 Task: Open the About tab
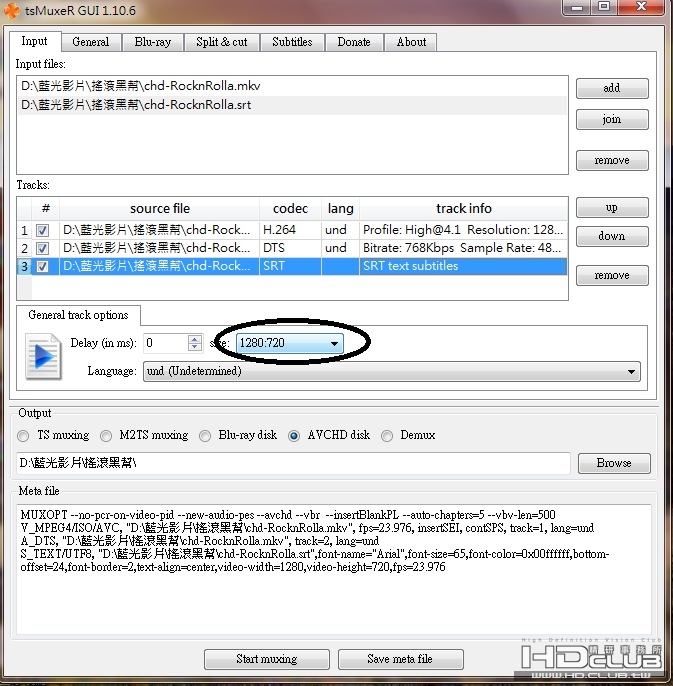click(x=411, y=42)
